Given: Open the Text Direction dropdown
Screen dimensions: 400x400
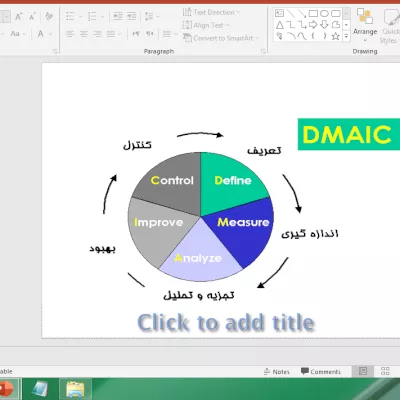Looking at the screenshot, I should [x=211, y=12].
